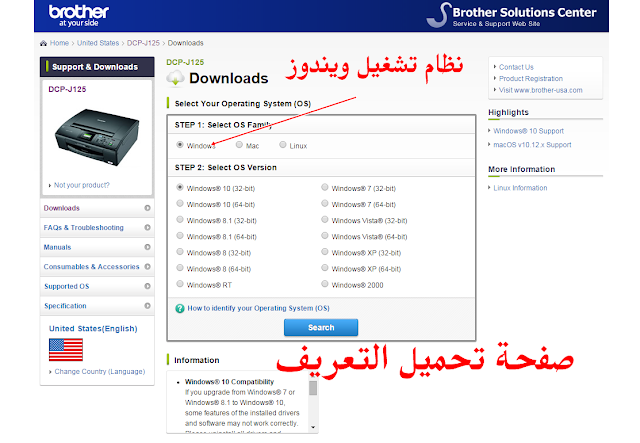Follow the United States breadcrumb link
The image size is (640, 443).
(98, 43)
